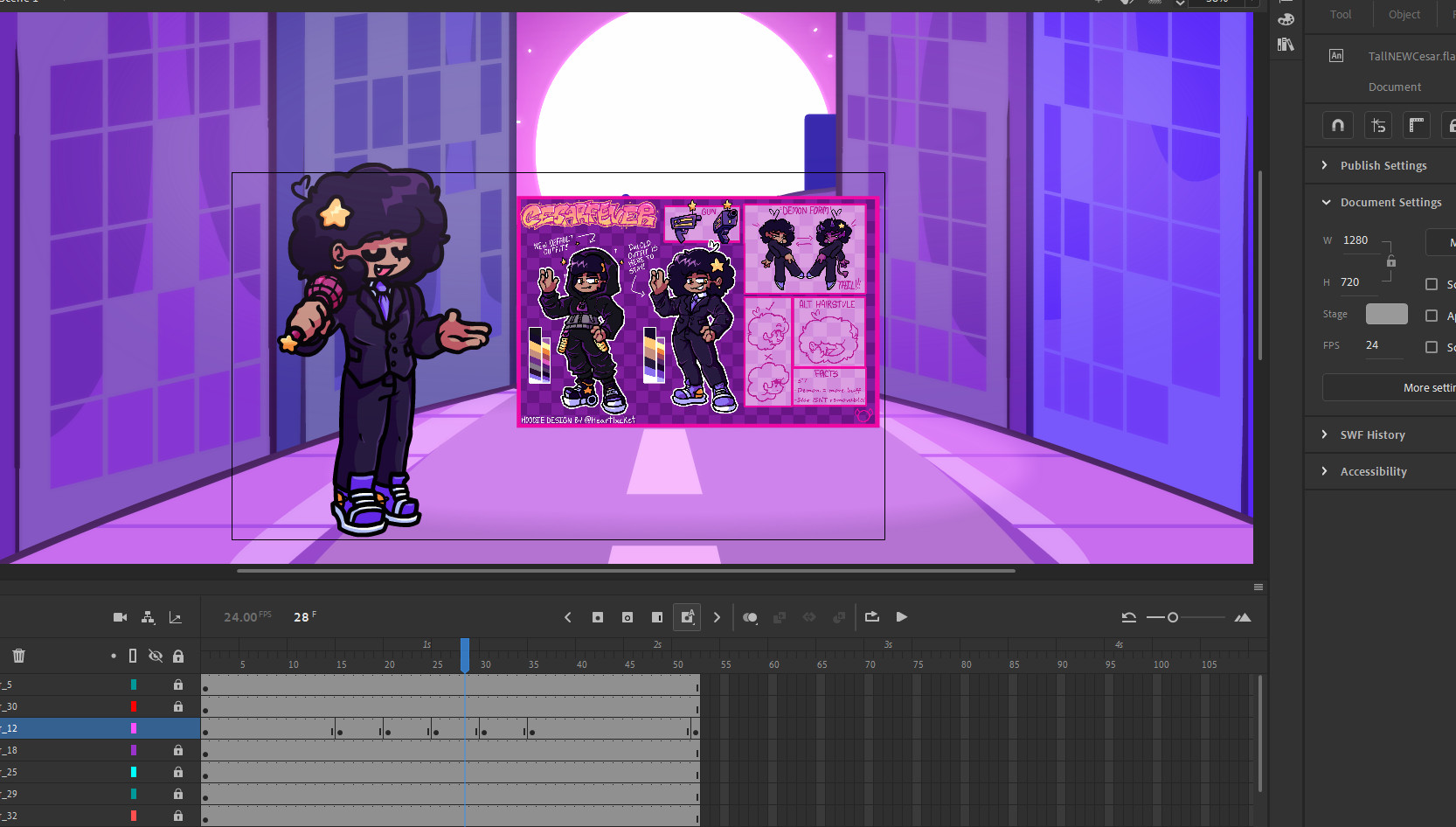Image resolution: width=1456 pixels, height=827 pixels.
Task: Play the animation from the timeline
Action: coord(902,617)
